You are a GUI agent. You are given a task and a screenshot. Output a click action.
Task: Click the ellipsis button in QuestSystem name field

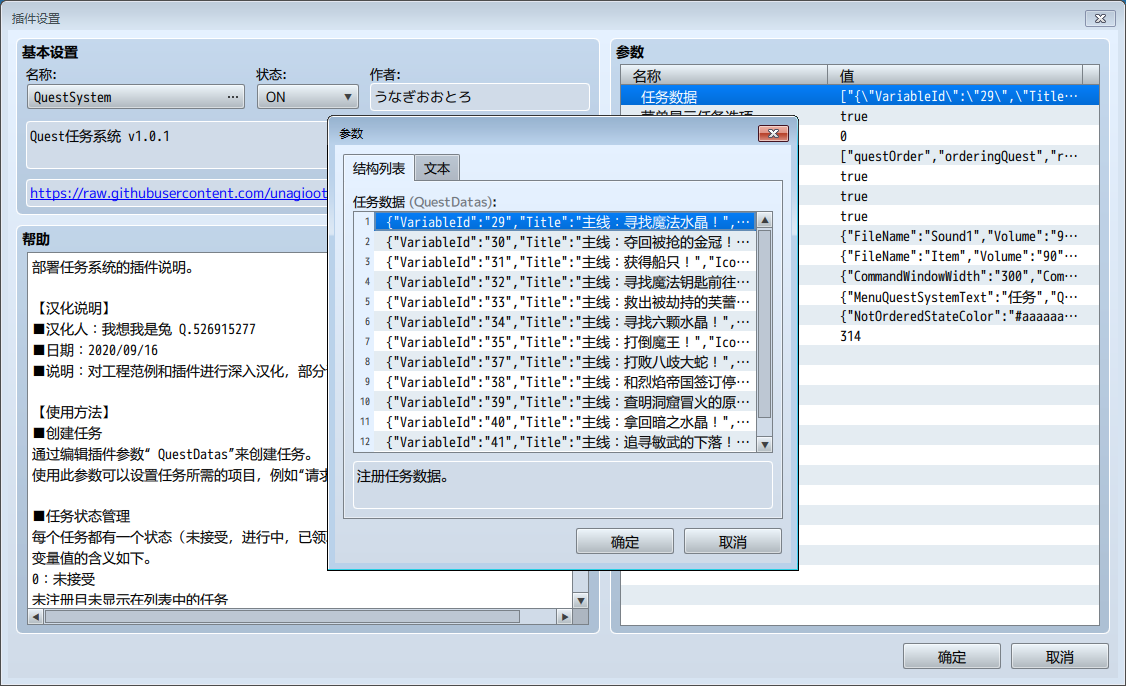(x=233, y=97)
